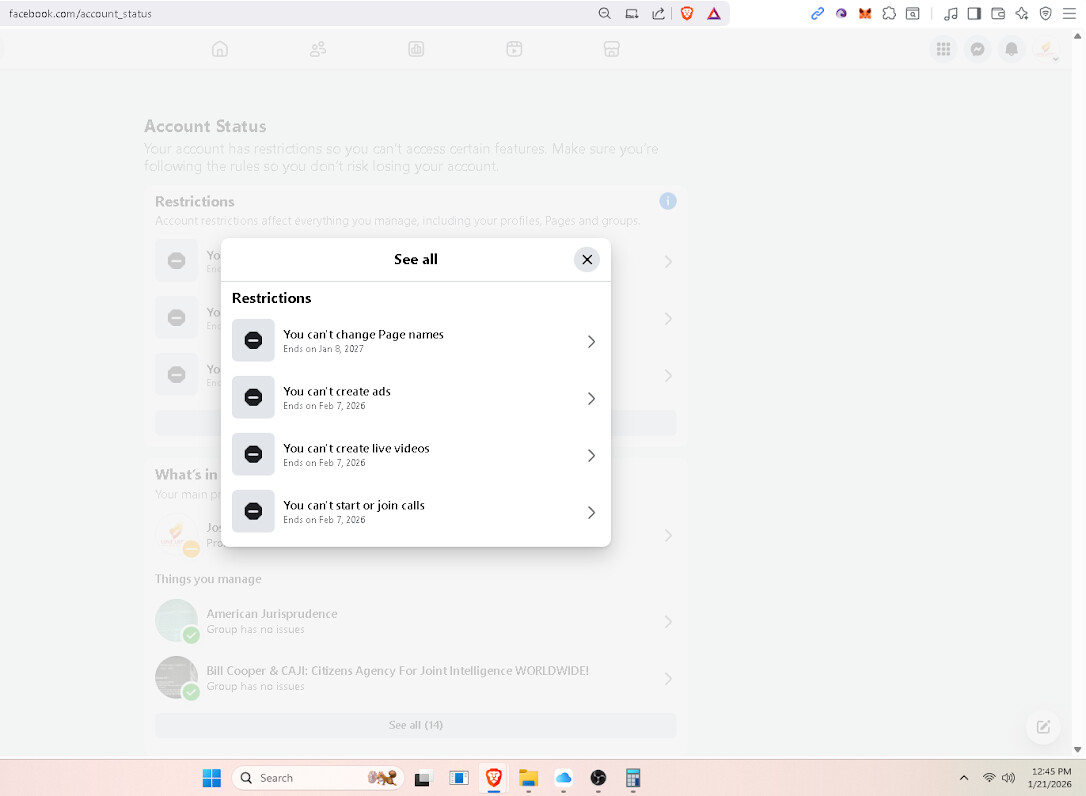Image resolution: width=1086 pixels, height=796 pixels.
Task: Expand the "You can't create ads" restriction
Action: tap(415, 398)
